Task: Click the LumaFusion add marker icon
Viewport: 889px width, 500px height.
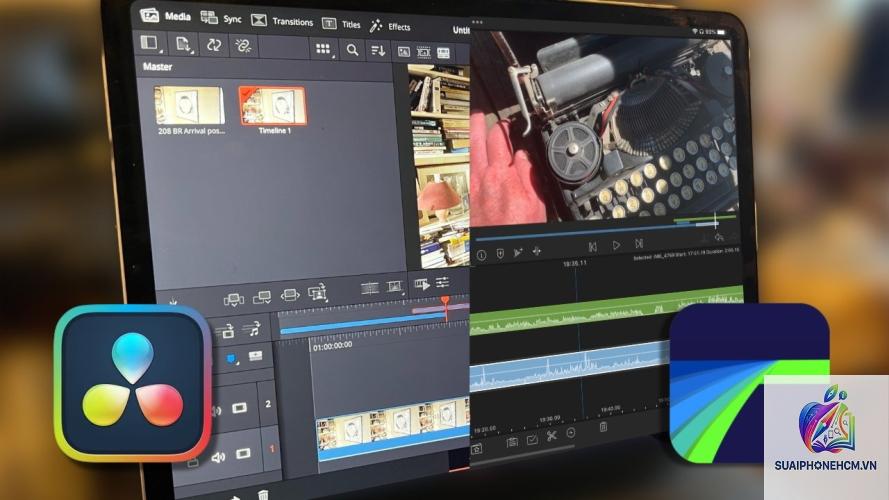Action: (x=500, y=254)
